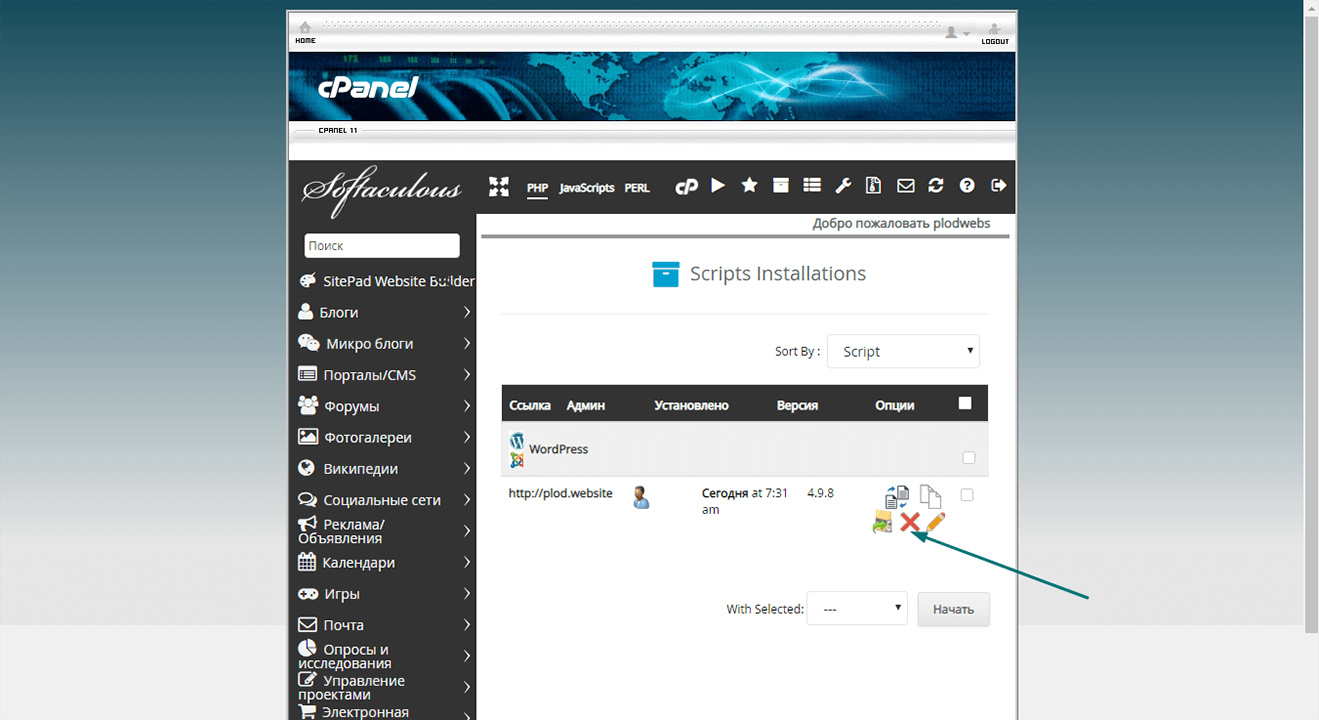The width and height of the screenshot is (1319, 720).
Task: Click the envelope email settings icon
Action: click(x=905, y=185)
